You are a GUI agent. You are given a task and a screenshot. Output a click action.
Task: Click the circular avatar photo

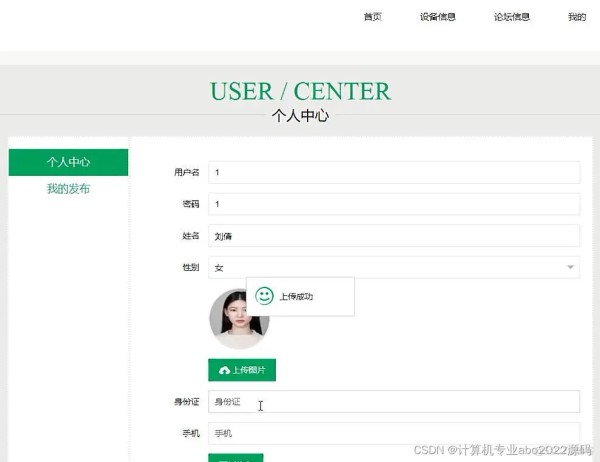239,319
